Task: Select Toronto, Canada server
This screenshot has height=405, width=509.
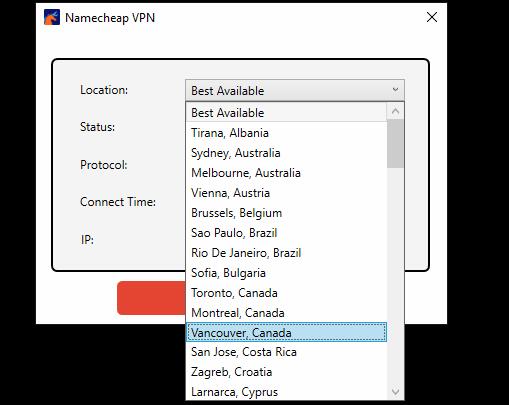Action: coord(286,293)
